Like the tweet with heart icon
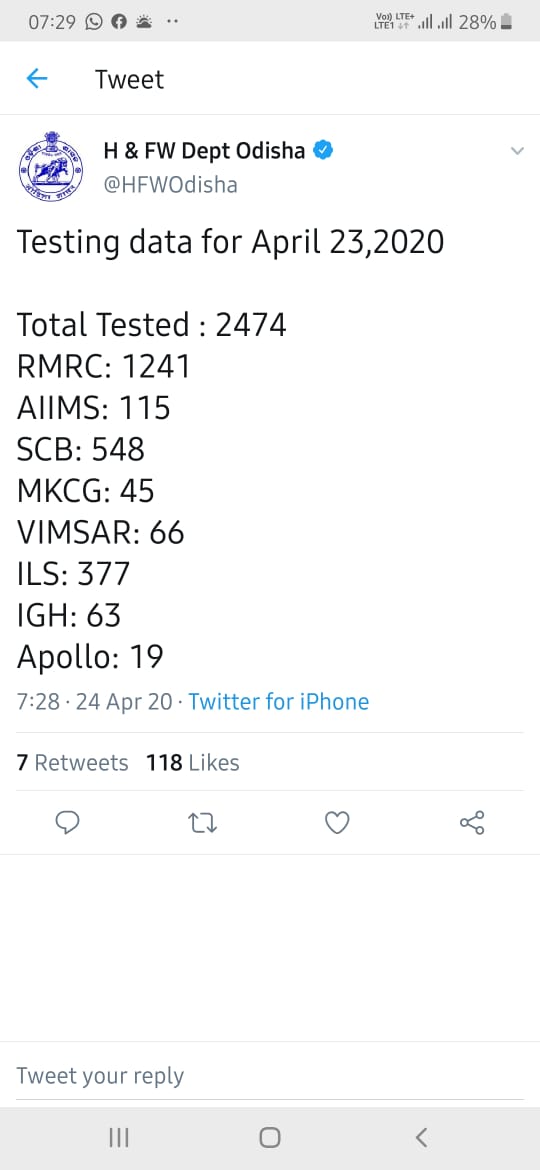Image resolution: width=540 pixels, height=1170 pixels. pos(337,822)
